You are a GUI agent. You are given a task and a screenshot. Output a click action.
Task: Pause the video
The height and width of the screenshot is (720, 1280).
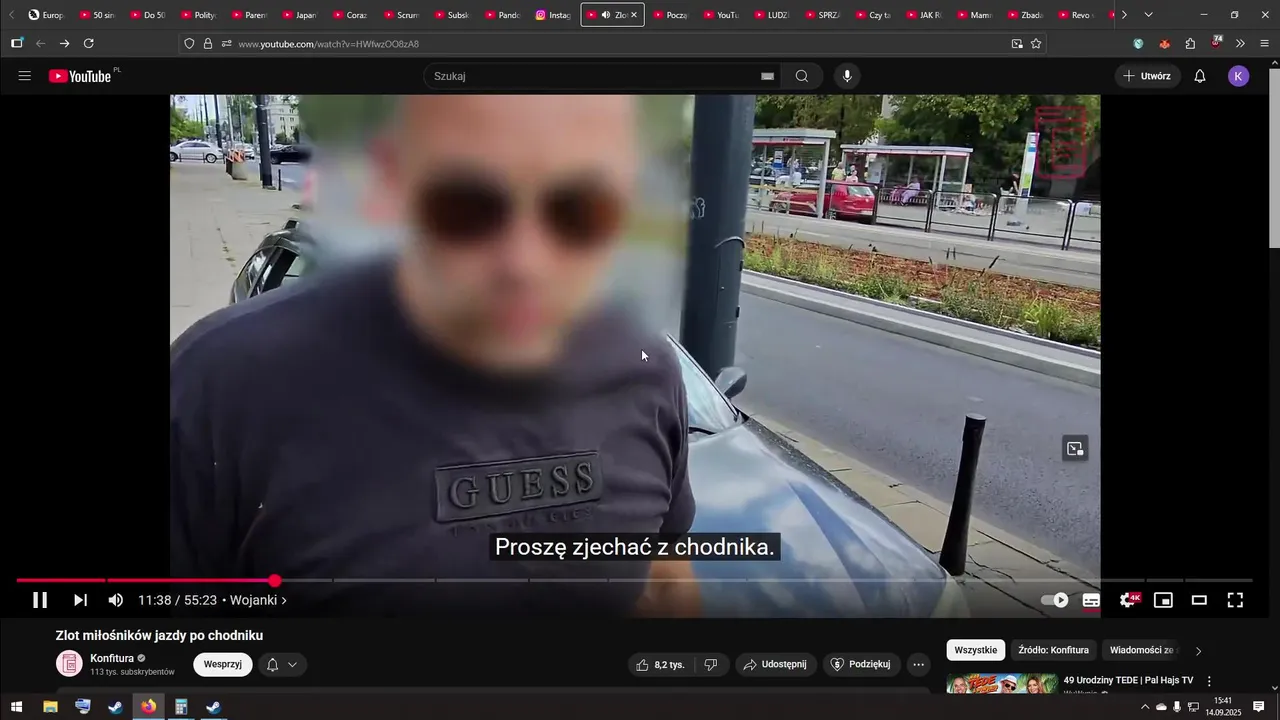pos(40,600)
